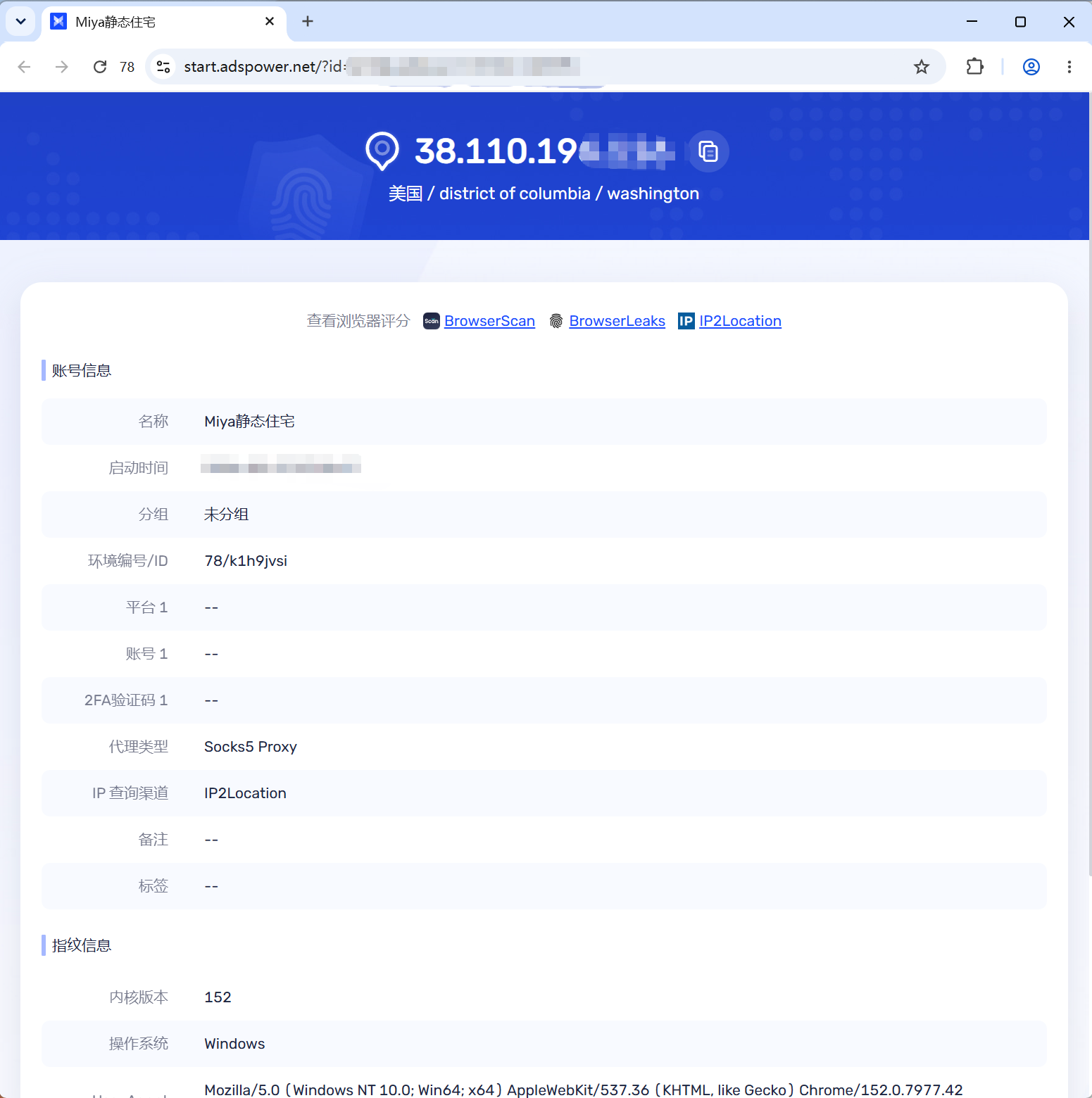Screen dimensions: 1092x1098
Task: Click the 启动时间 label
Action: [x=138, y=468]
